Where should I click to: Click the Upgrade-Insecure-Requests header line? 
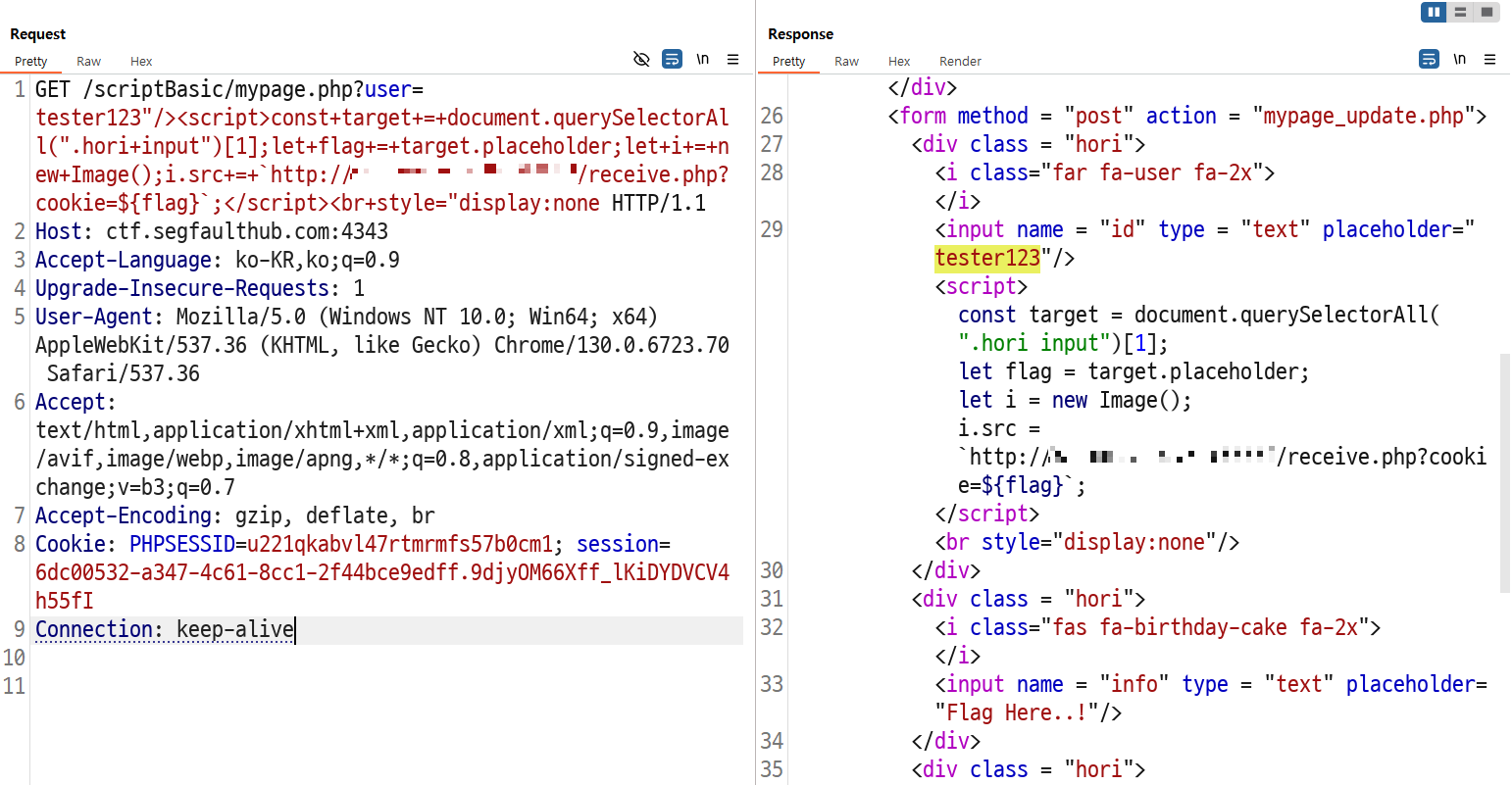[x=200, y=289]
